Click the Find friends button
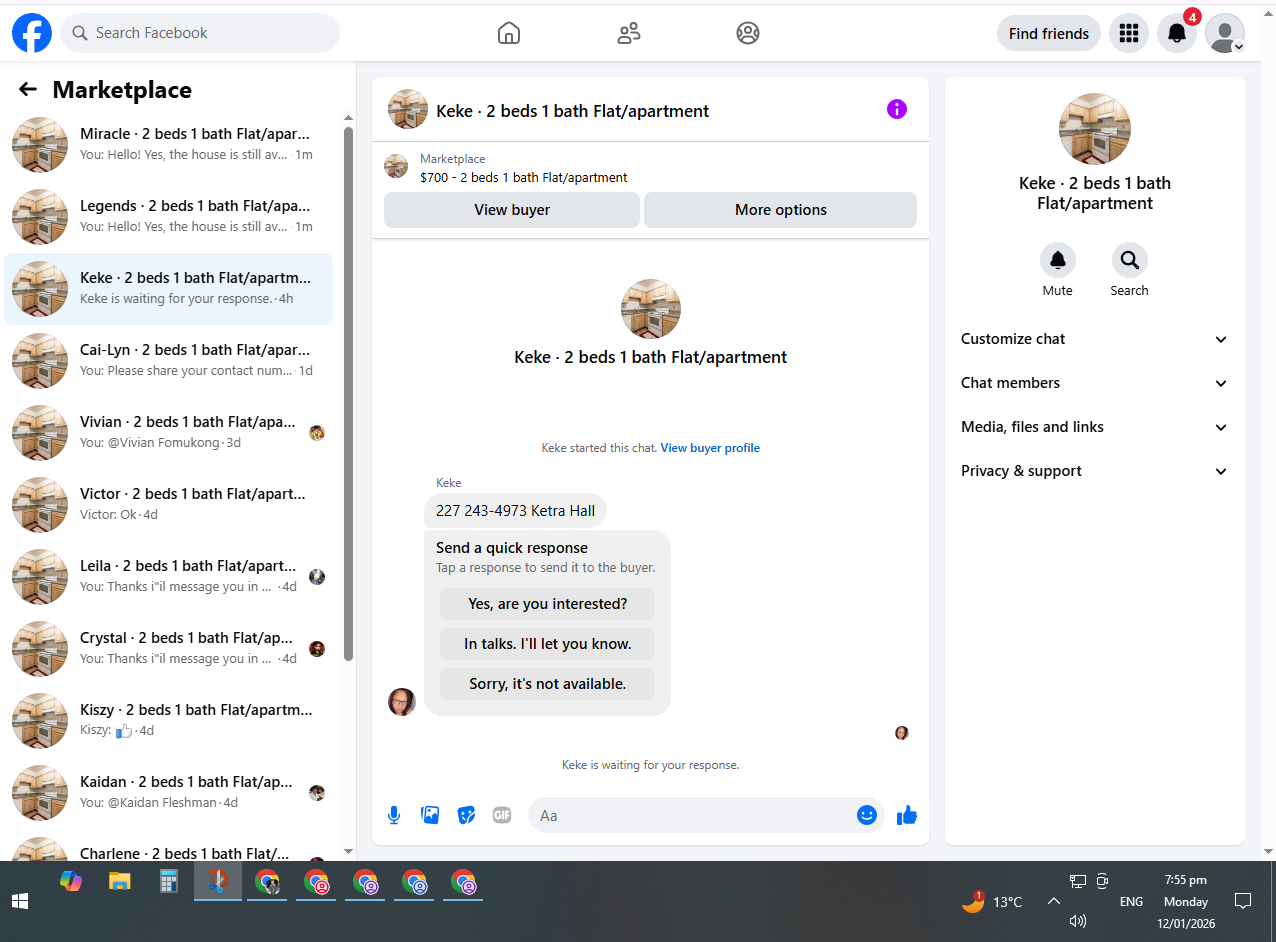 [1049, 33]
